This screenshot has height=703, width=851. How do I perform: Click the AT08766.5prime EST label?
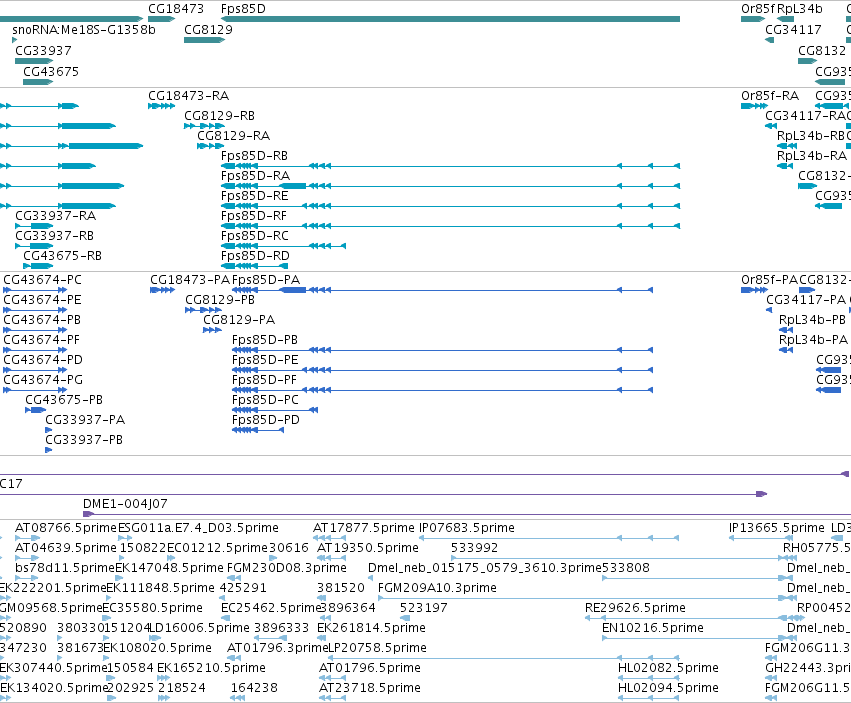[66, 528]
